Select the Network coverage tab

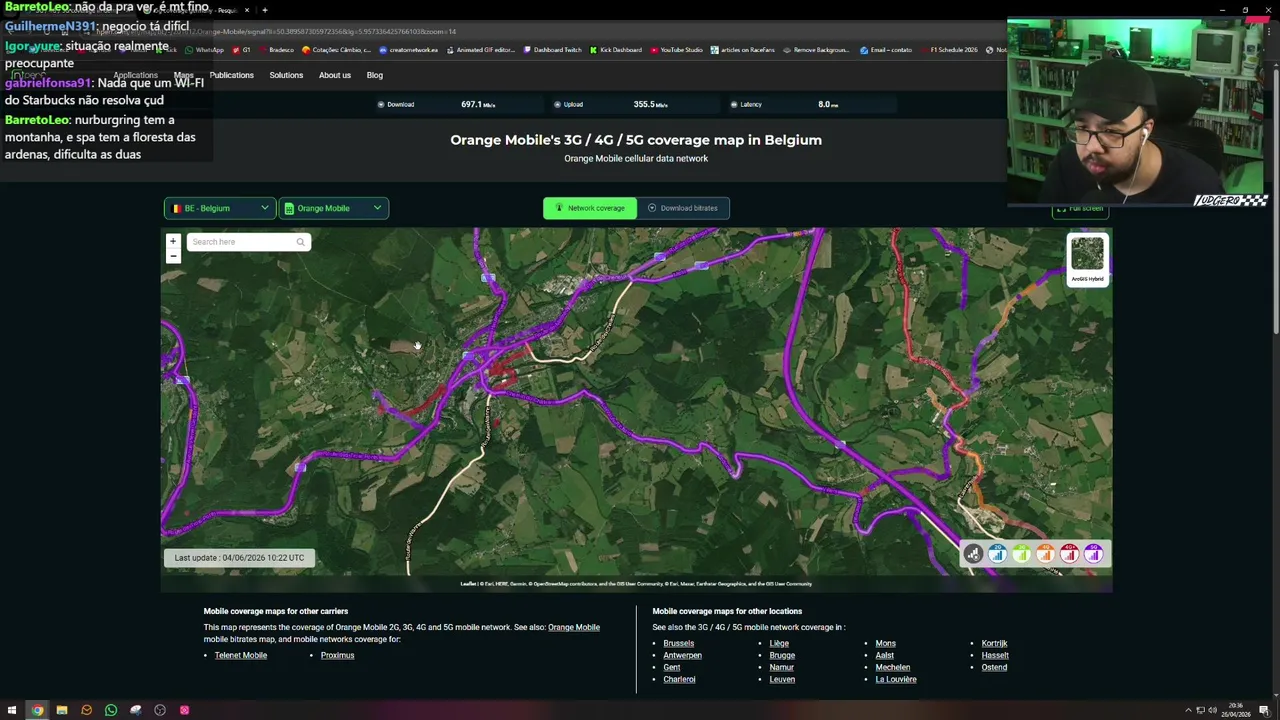tap(589, 208)
